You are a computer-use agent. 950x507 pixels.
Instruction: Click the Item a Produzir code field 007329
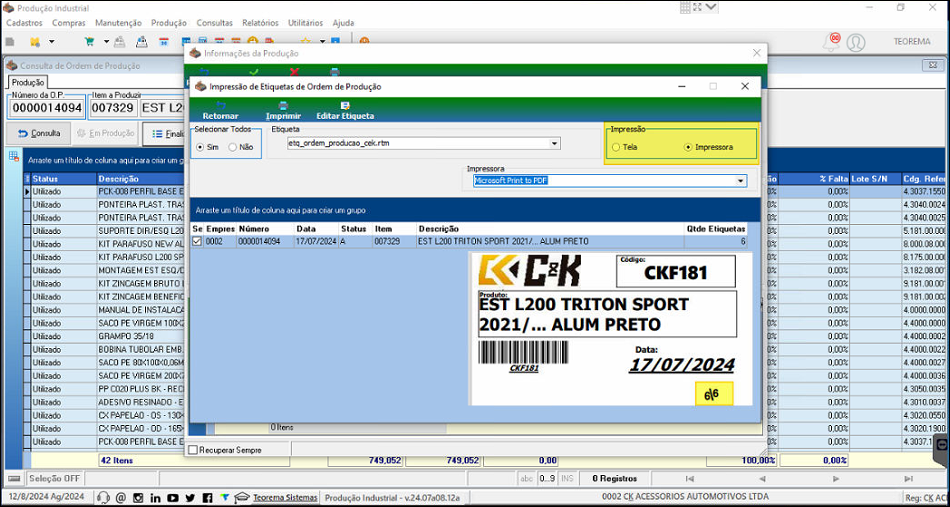pos(113,108)
